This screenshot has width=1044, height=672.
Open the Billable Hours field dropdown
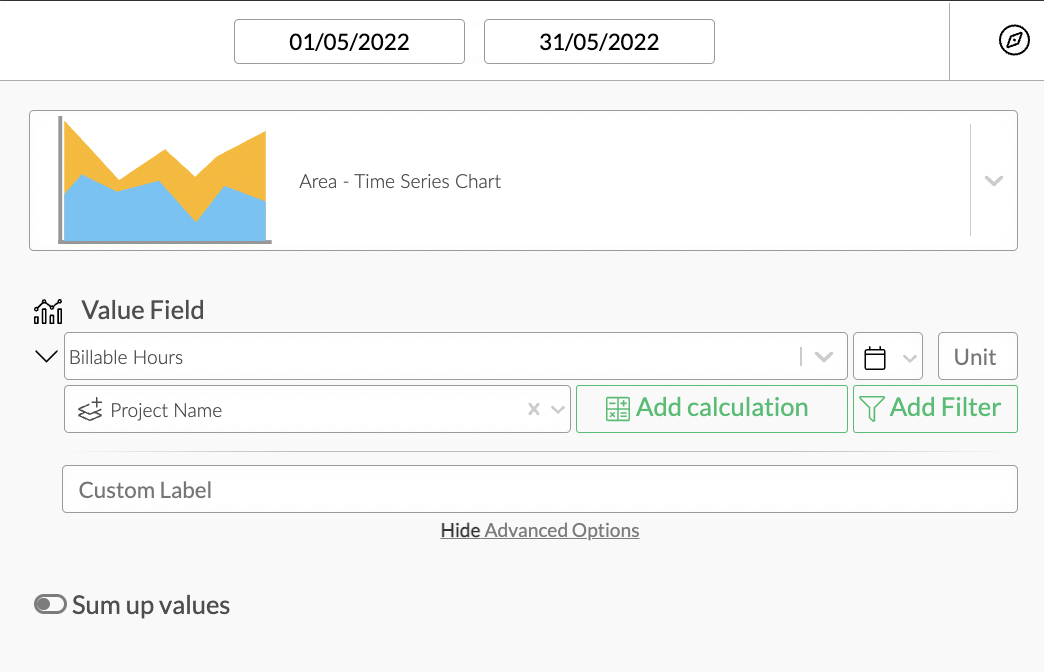pos(823,356)
